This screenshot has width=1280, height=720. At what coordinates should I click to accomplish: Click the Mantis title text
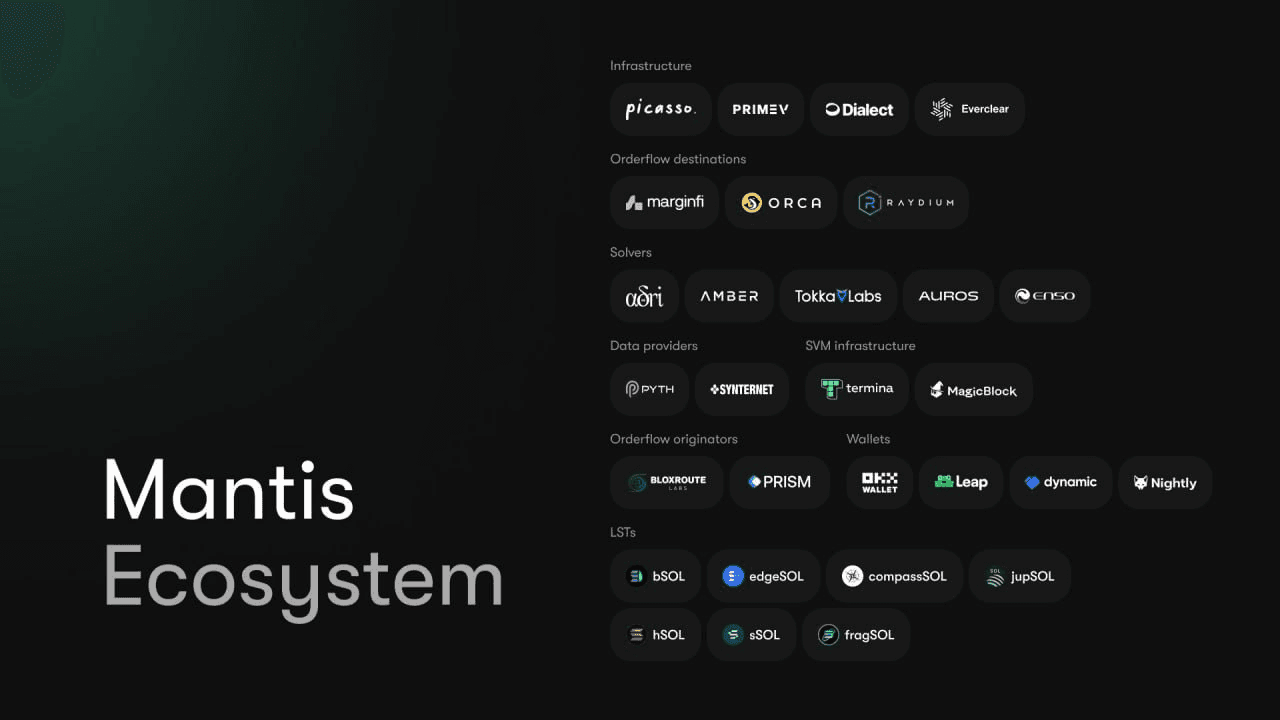click(x=229, y=490)
